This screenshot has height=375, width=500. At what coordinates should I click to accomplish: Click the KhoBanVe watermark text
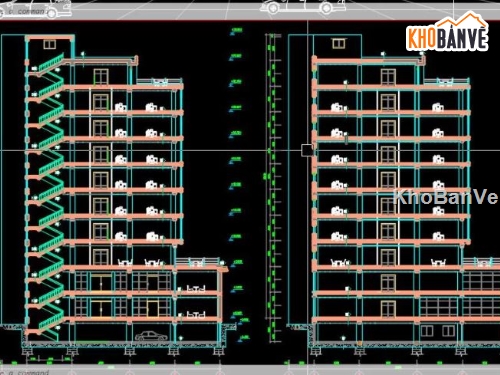[446, 197]
